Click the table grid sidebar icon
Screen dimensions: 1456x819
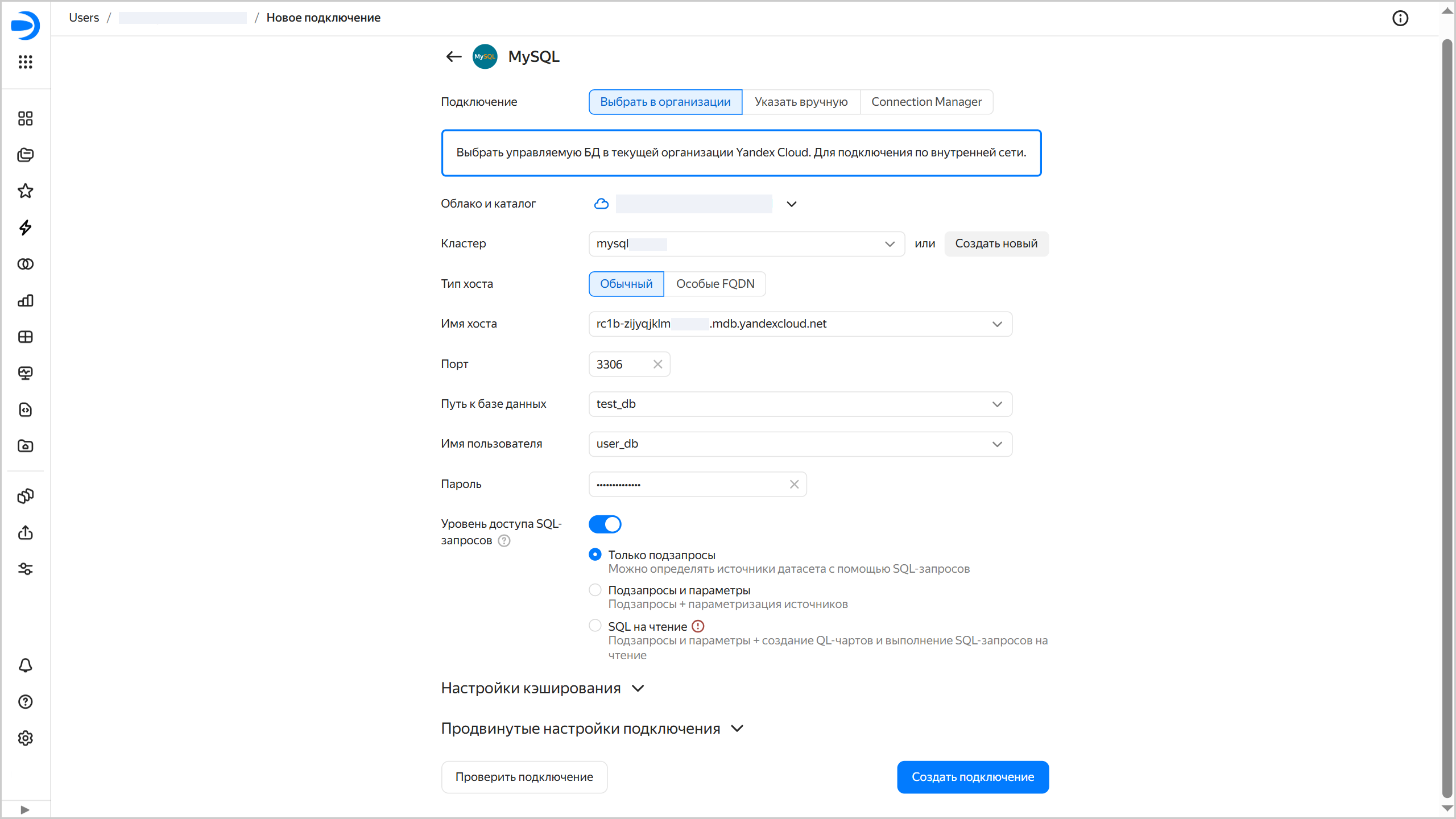[25, 337]
